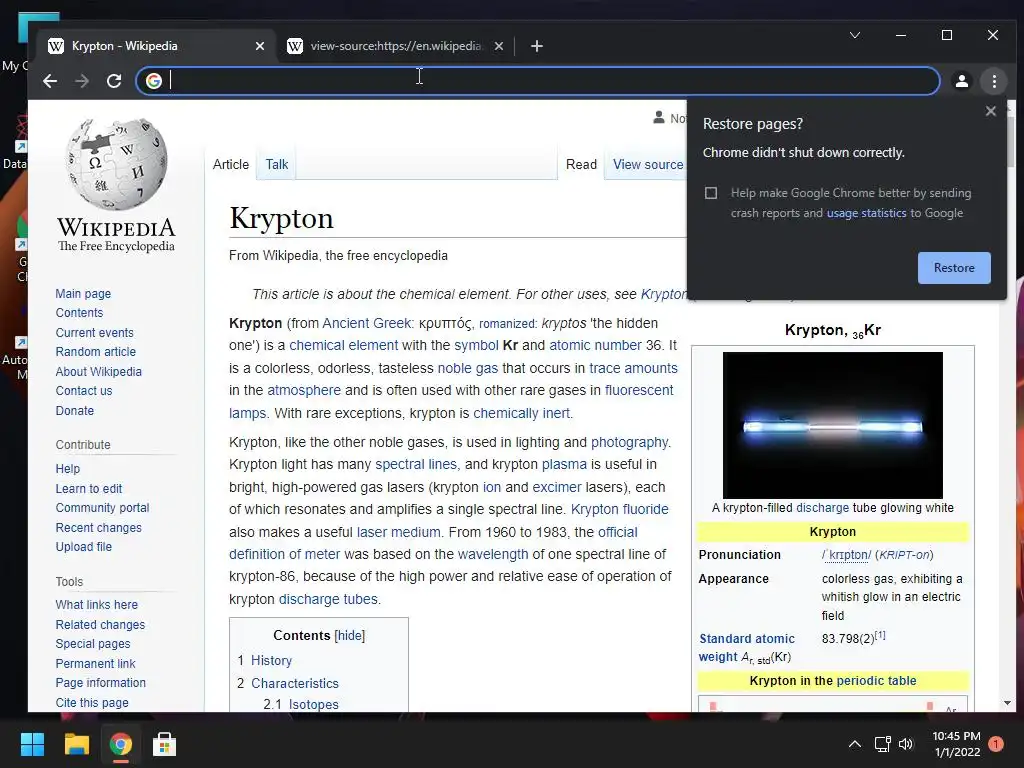Open the noble gas link
The image size is (1024, 768).
coord(468,368)
